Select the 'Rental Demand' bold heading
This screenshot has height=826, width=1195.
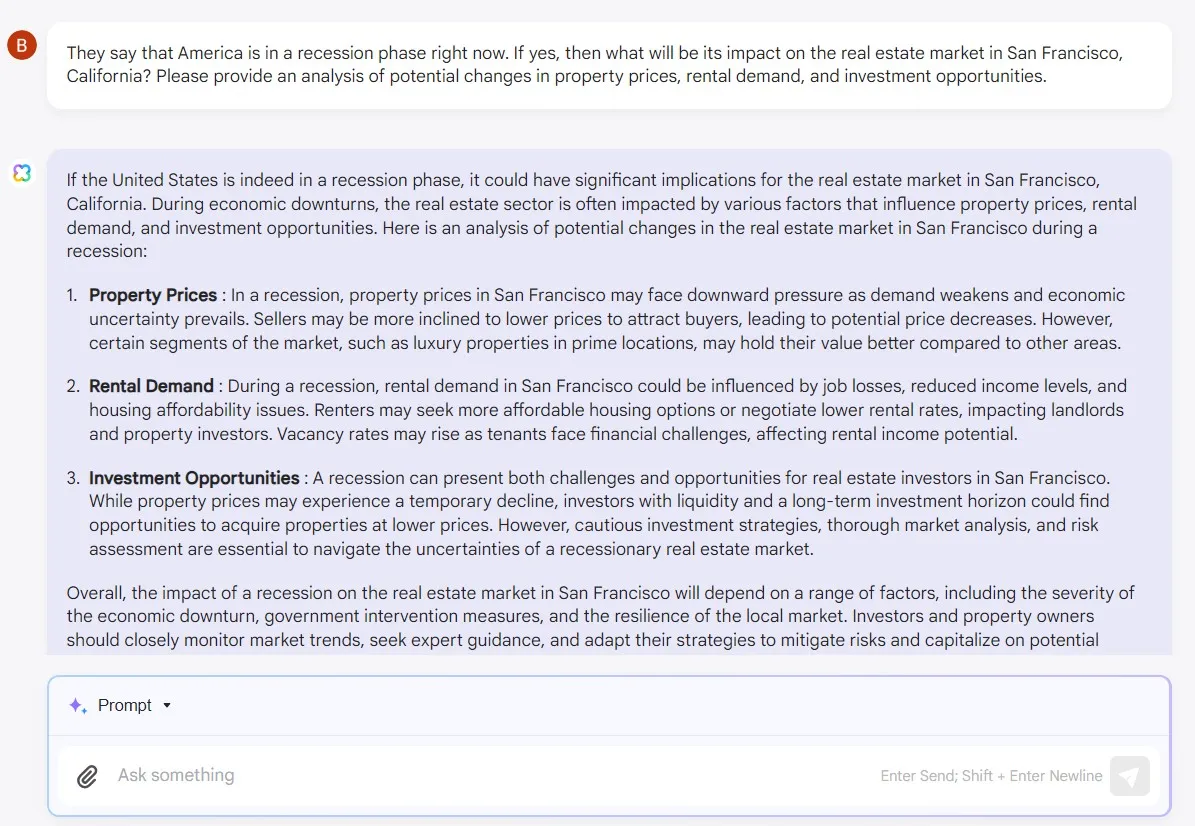(x=151, y=386)
